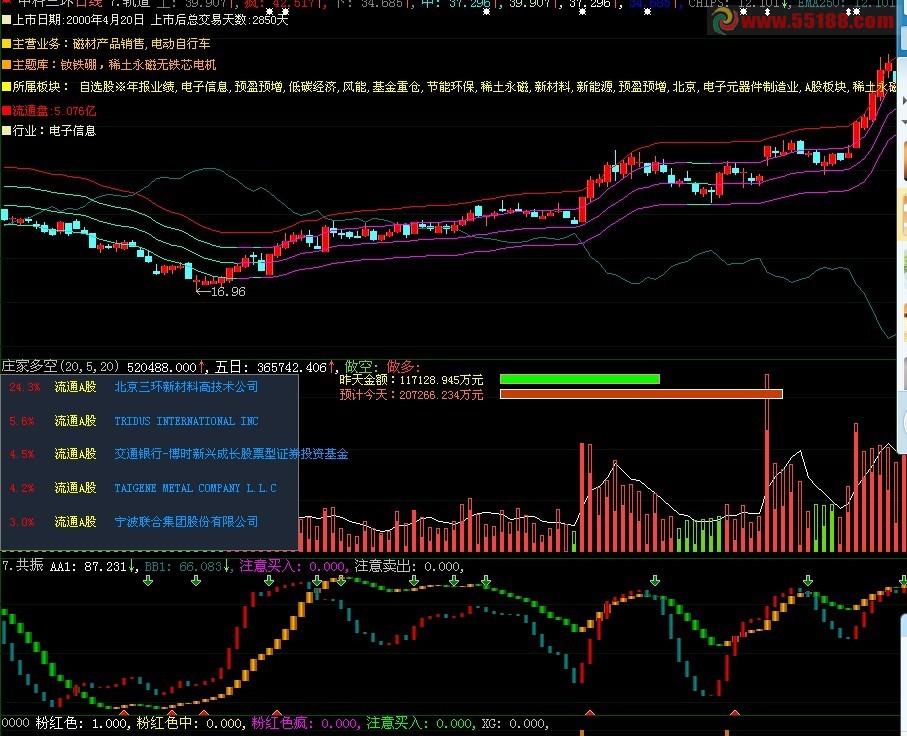Click the 庄家多空(20,5,20) indicator title
Screen dimensions: 907x736
tap(60, 366)
